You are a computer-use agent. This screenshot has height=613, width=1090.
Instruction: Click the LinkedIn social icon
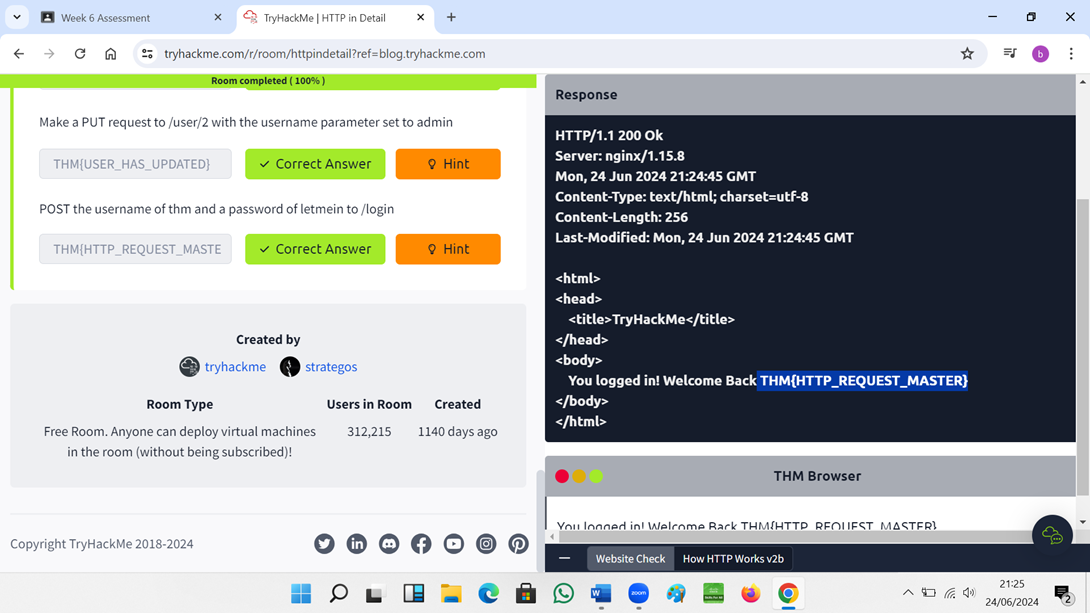pos(357,543)
